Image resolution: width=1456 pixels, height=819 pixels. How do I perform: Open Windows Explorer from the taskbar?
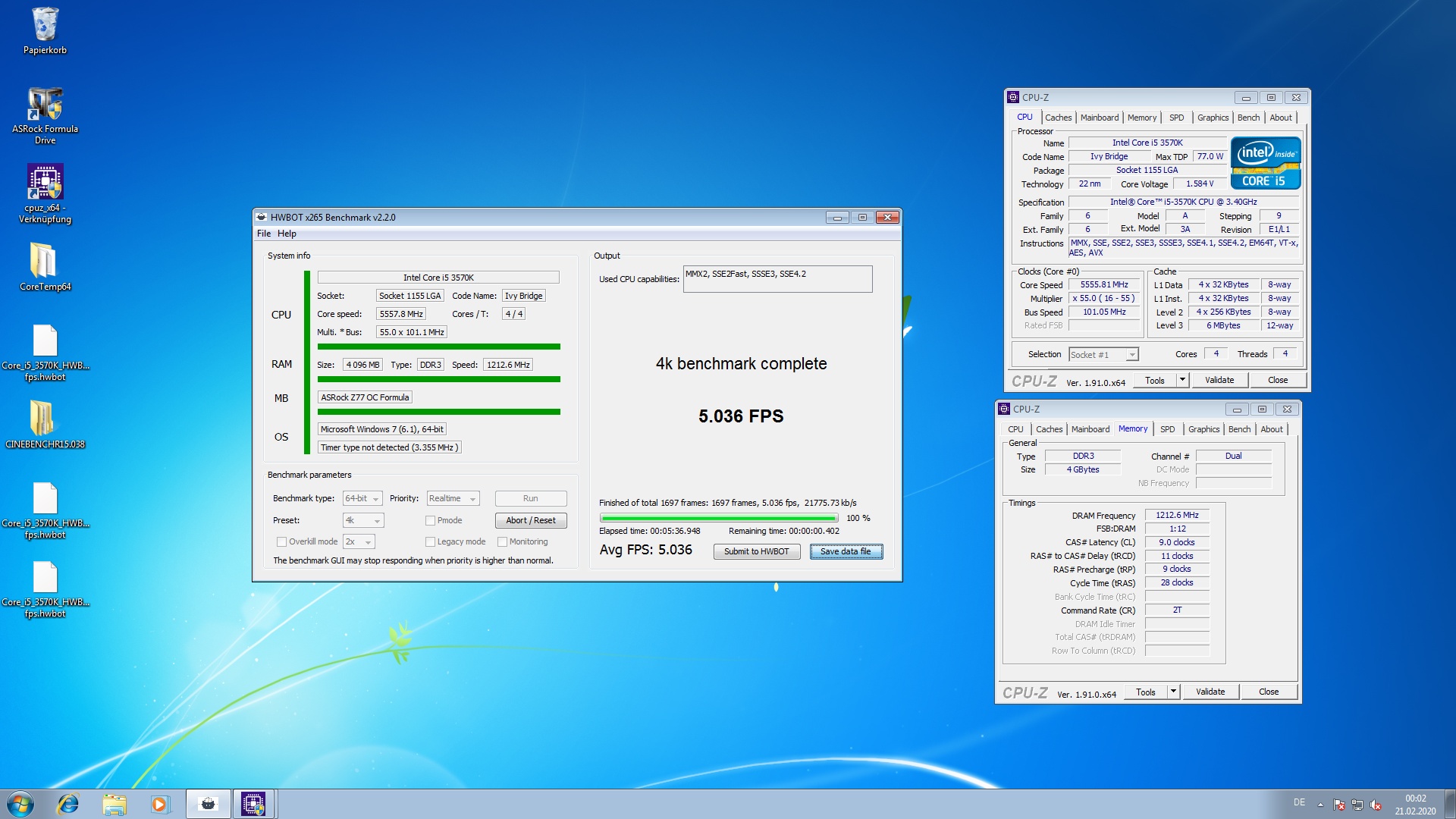pos(115,804)
